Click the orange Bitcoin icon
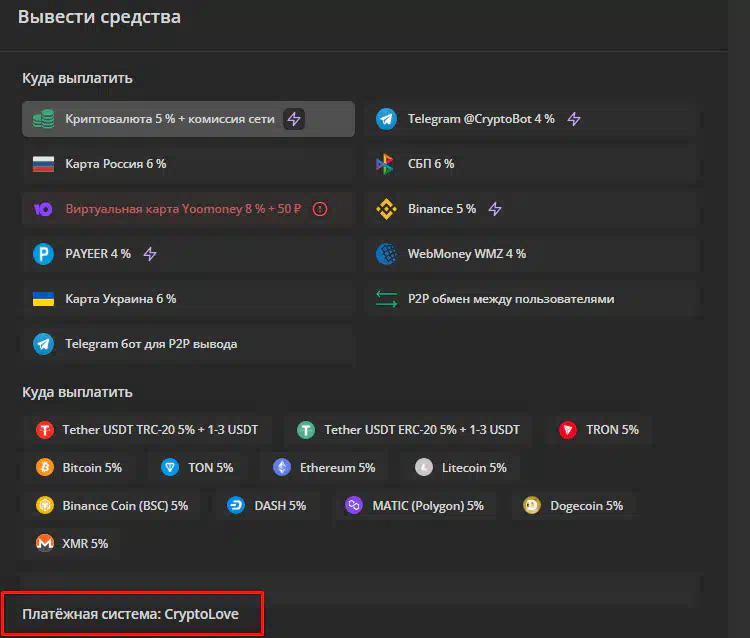 click(45, 467)
